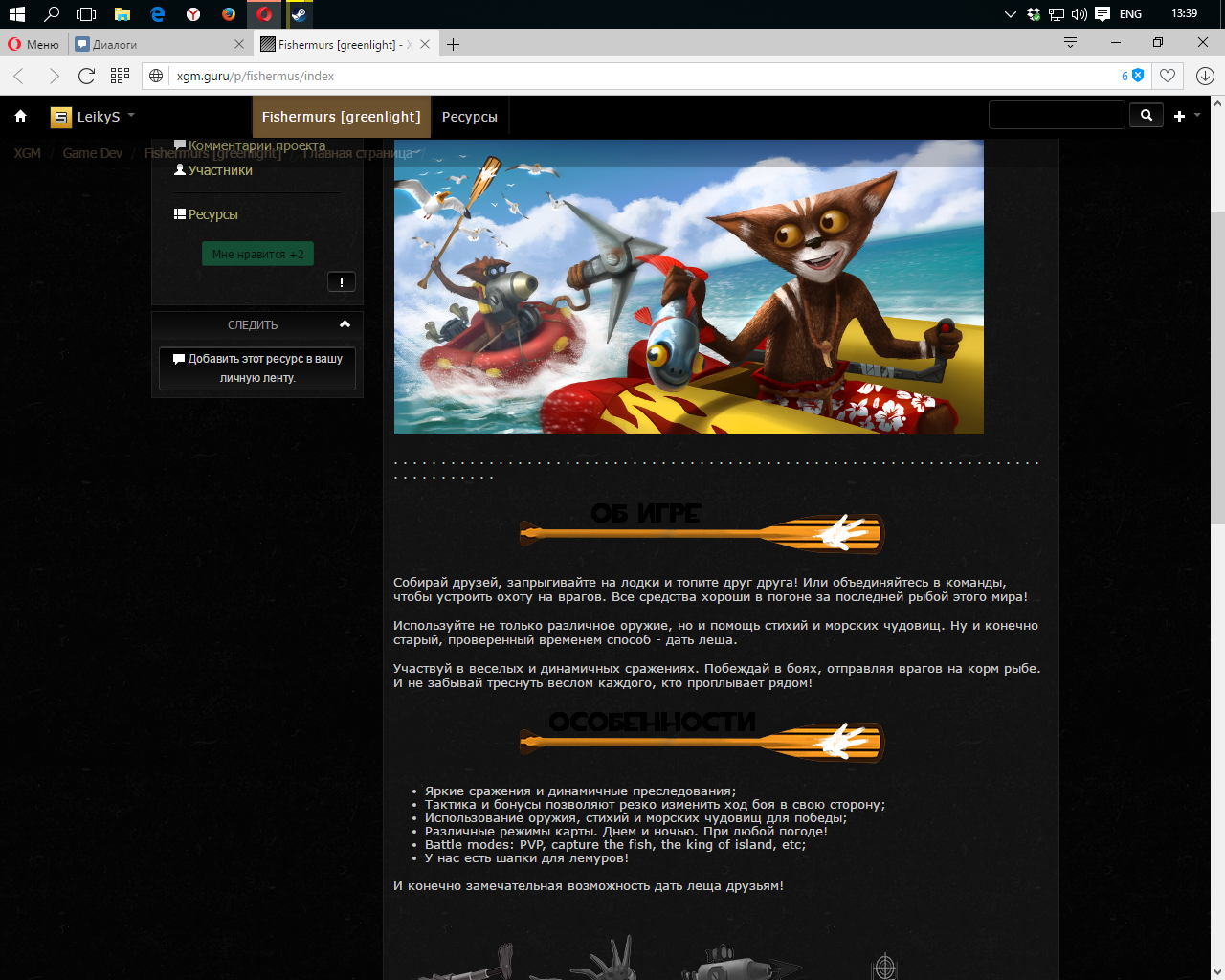Click the paragraph starting Собирай друзей
The width and height of the screenshot is (1225, 980).
pyautogui.click(x=710, y=590)
